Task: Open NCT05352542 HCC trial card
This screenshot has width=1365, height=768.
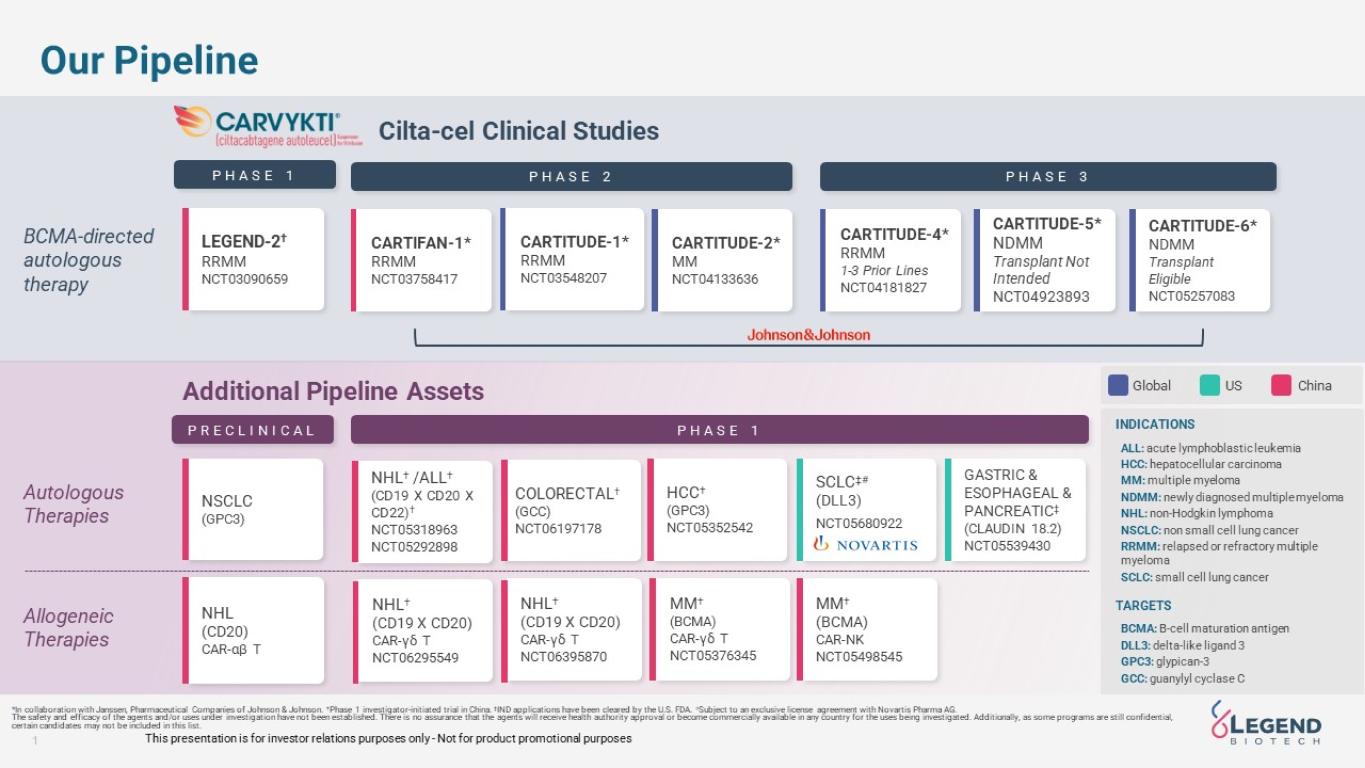Action: 718,510
